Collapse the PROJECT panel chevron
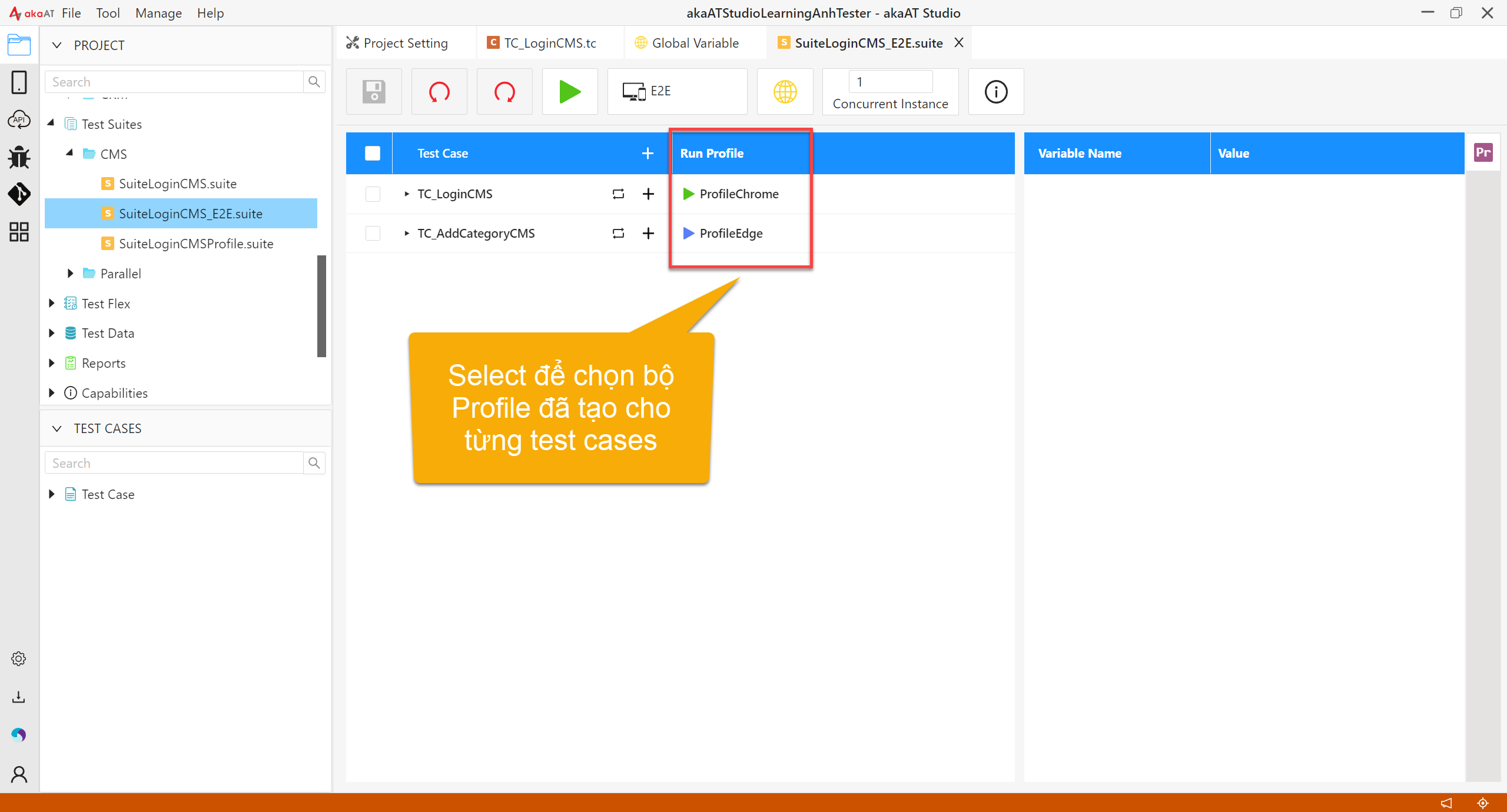This screenshot has height=812, width=1507. (x=57, y=45)
